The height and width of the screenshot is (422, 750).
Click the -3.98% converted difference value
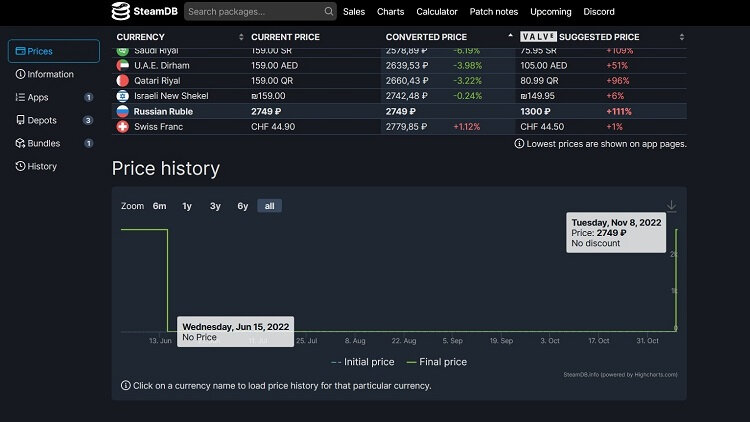[467, 66]
